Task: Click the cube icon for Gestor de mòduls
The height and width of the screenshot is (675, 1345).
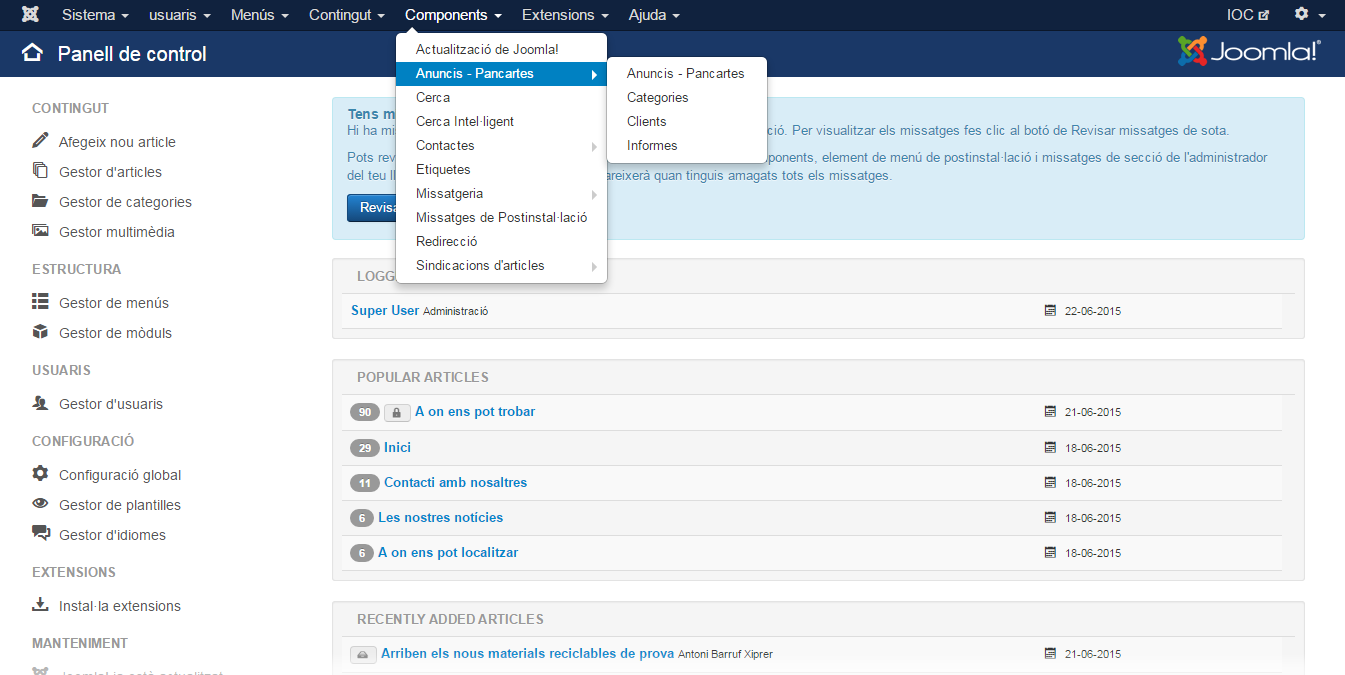Action: [x=40, y=332]
